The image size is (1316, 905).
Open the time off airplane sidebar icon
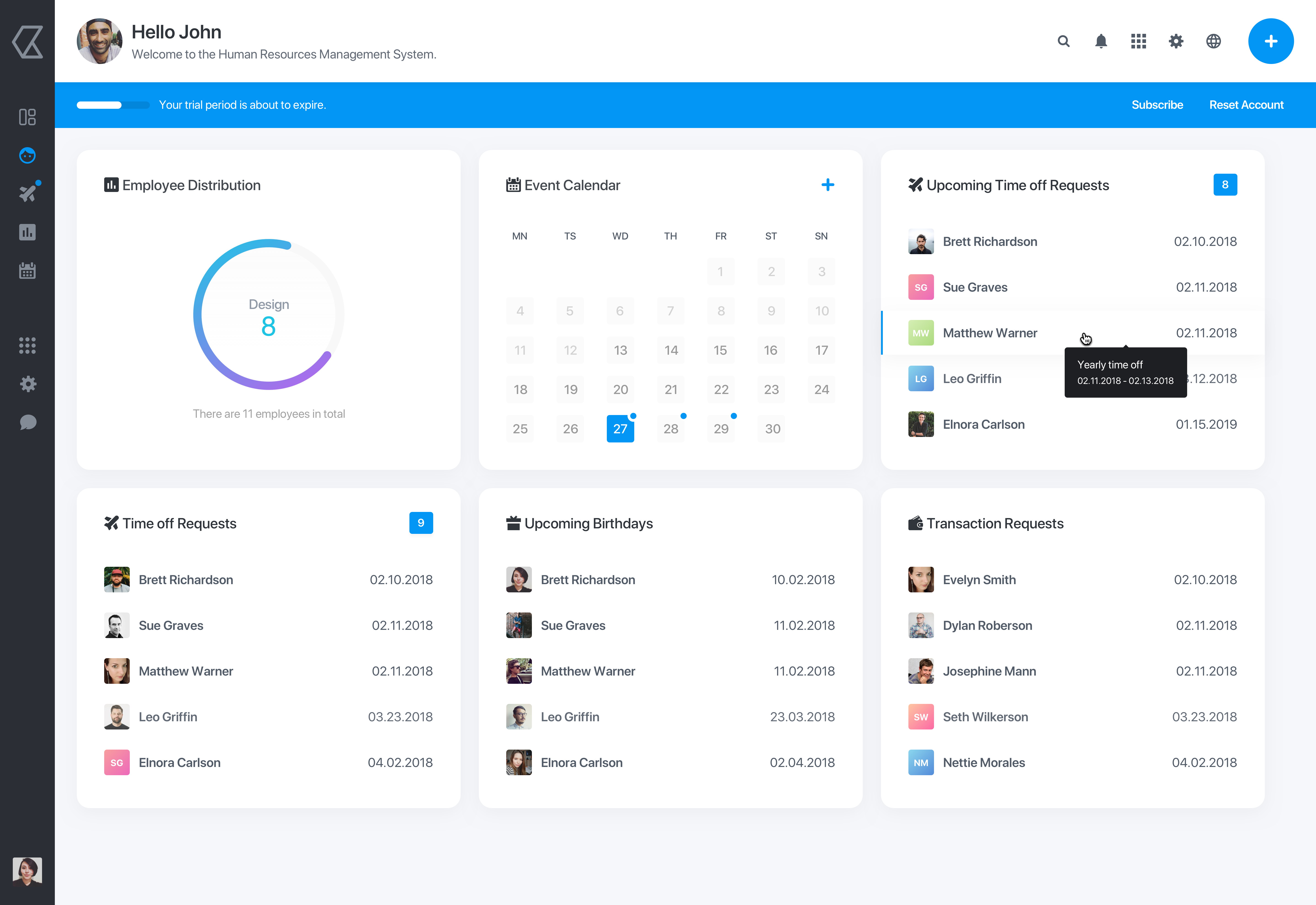27,193
